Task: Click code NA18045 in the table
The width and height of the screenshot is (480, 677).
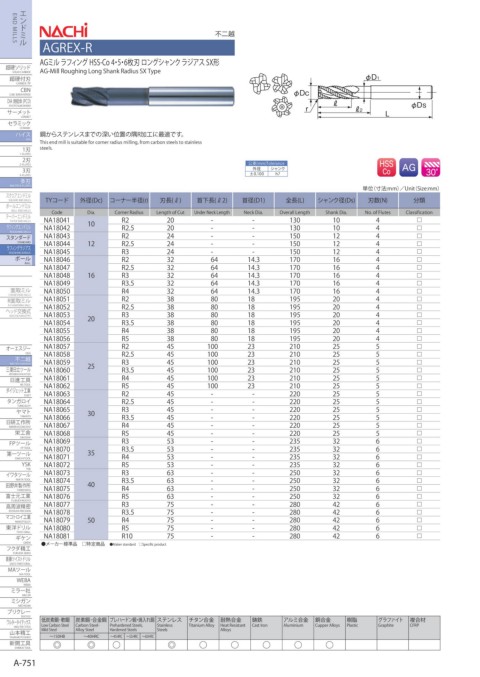Action: pyautogui.click(x=57, y=252)
